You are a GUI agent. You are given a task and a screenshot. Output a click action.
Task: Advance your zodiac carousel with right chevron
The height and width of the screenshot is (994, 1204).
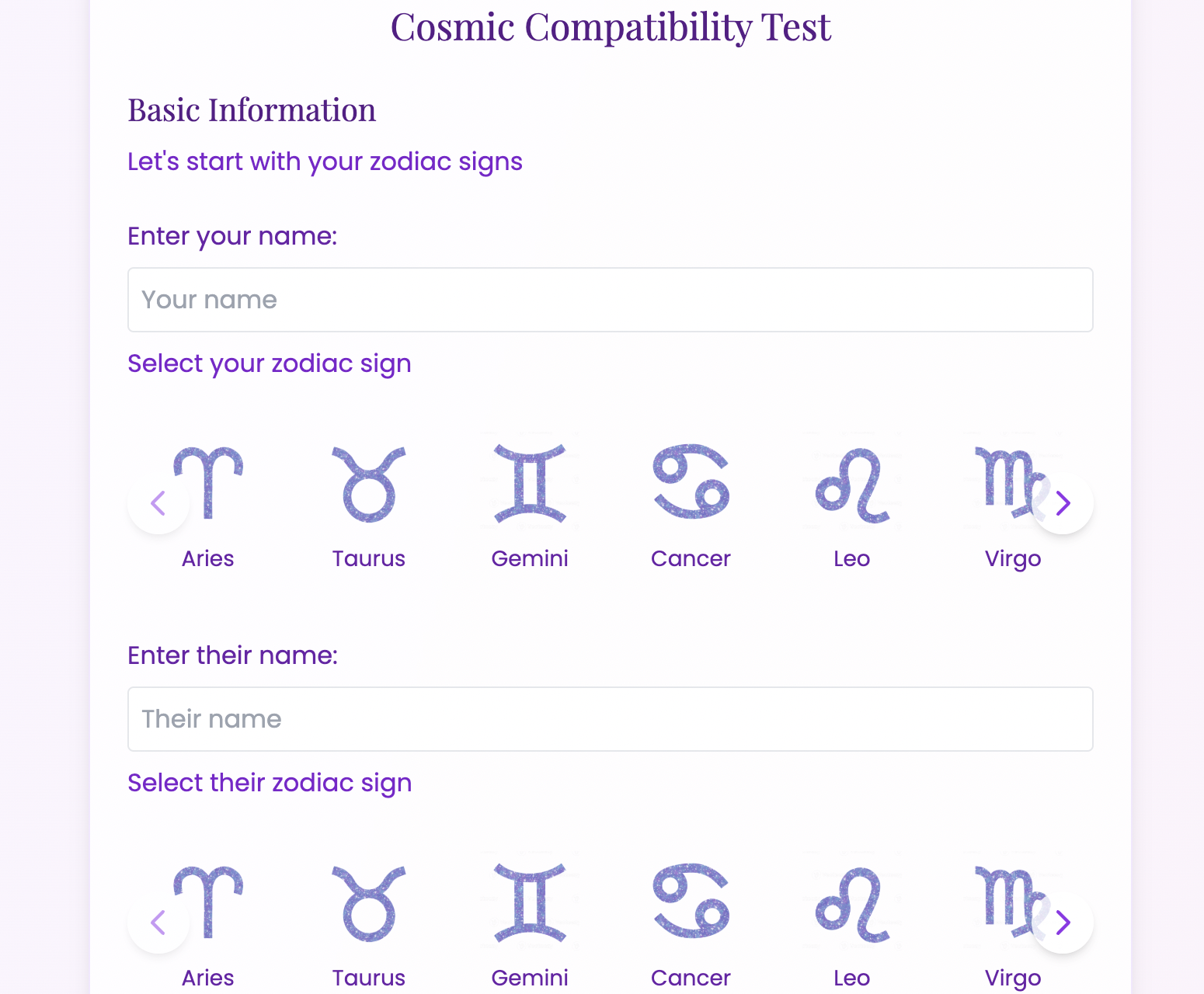(x=1063, y=503)
